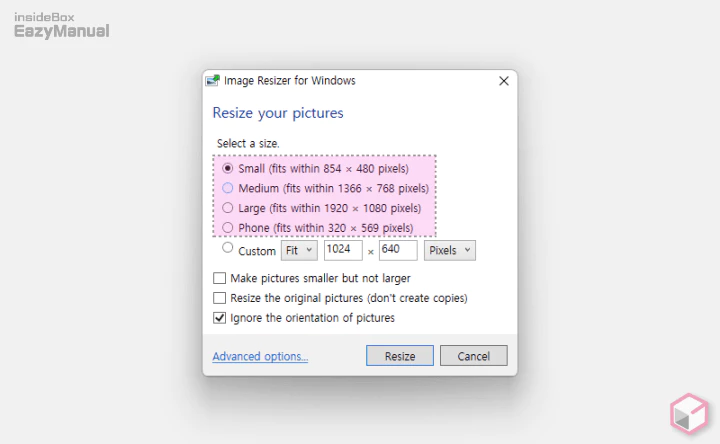Click the Image Resizer app icon in title bar

[213, 81]
